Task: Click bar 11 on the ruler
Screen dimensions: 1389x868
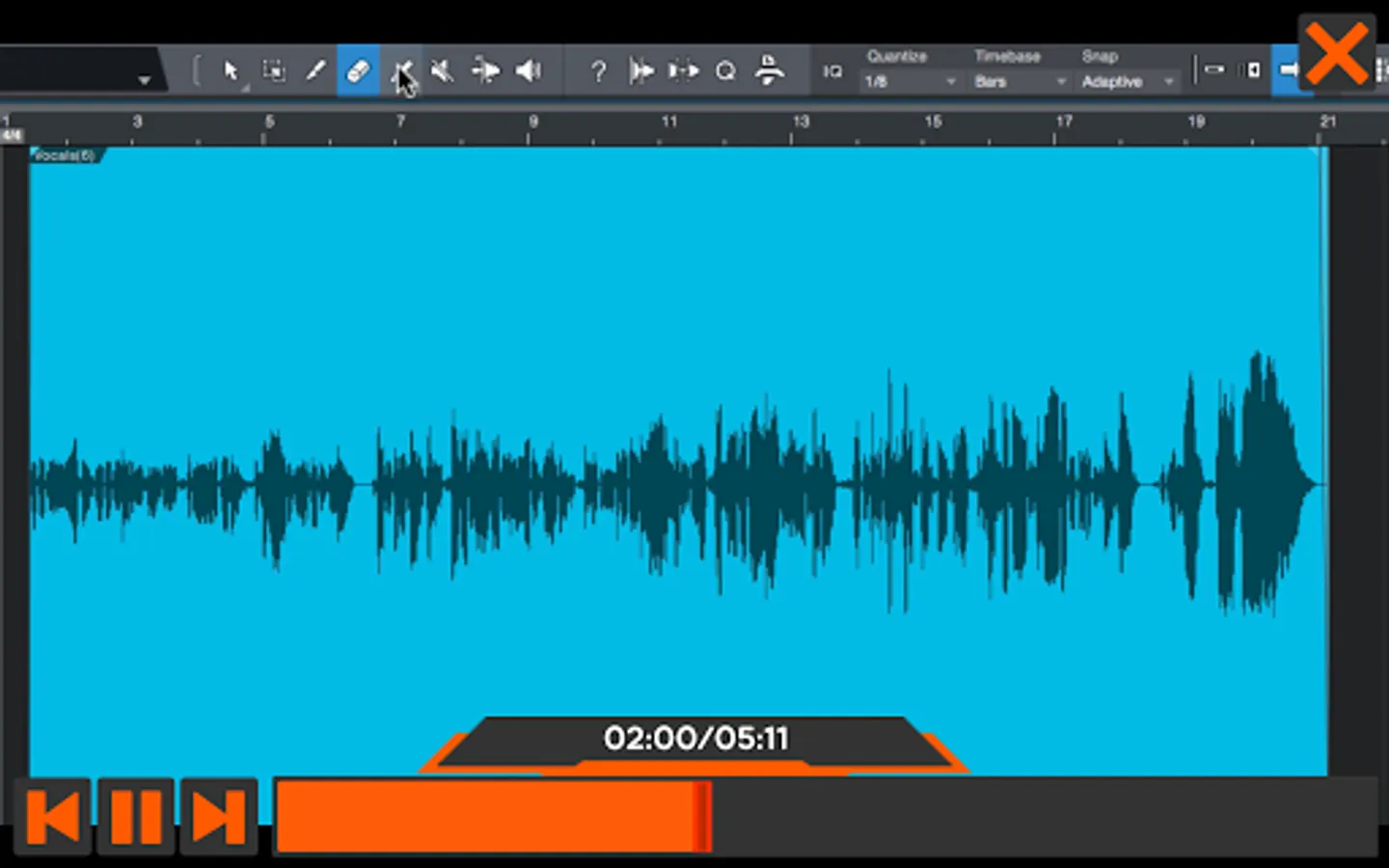Action: pos(668,122)
